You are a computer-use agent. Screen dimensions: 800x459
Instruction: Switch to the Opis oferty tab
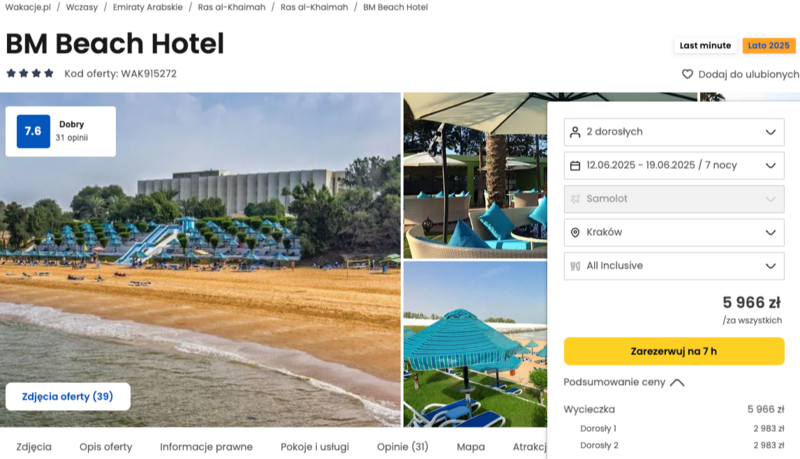pyautogui.click(x=106, y=447)
